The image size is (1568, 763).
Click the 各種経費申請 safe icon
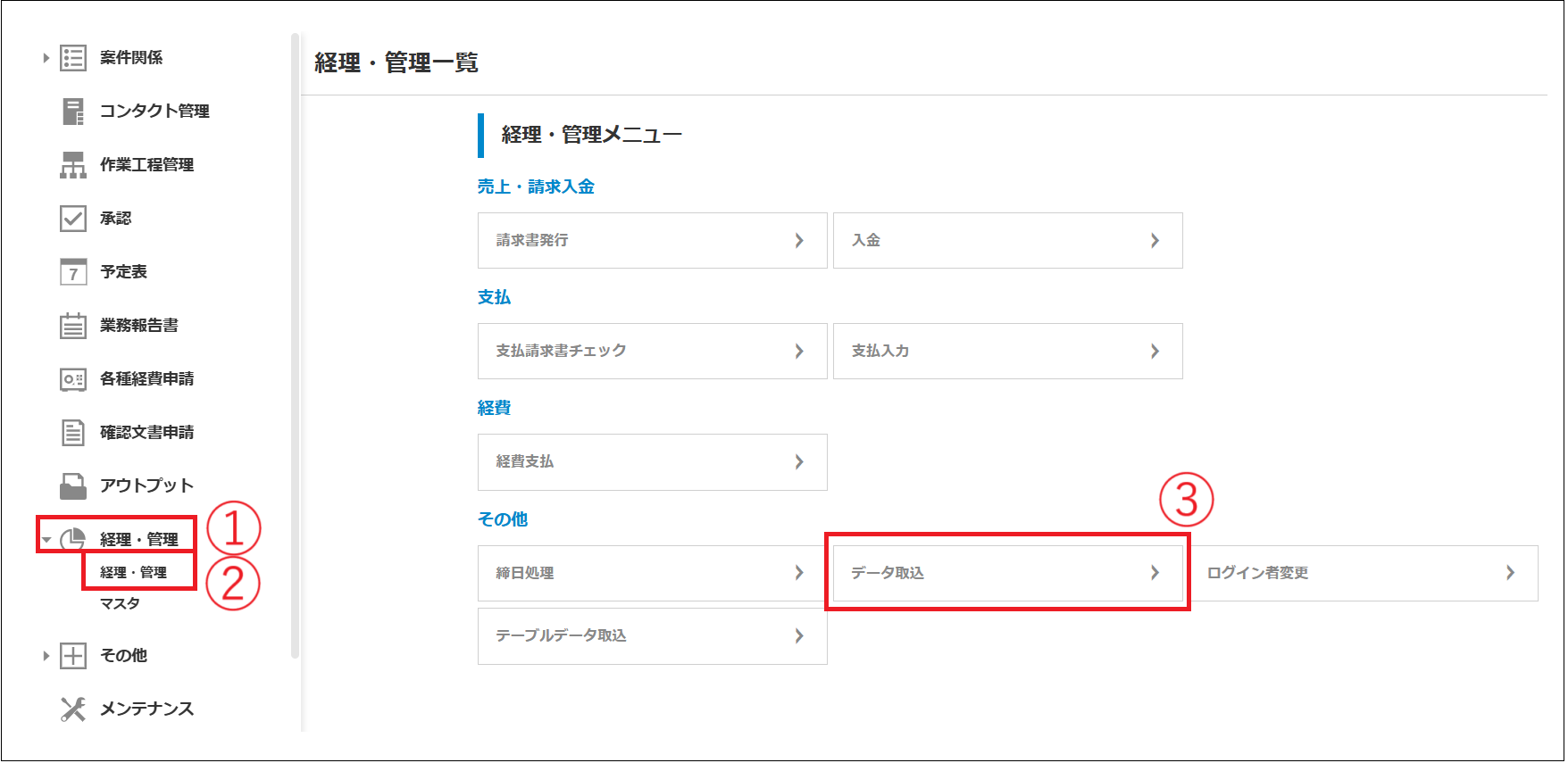73,379
